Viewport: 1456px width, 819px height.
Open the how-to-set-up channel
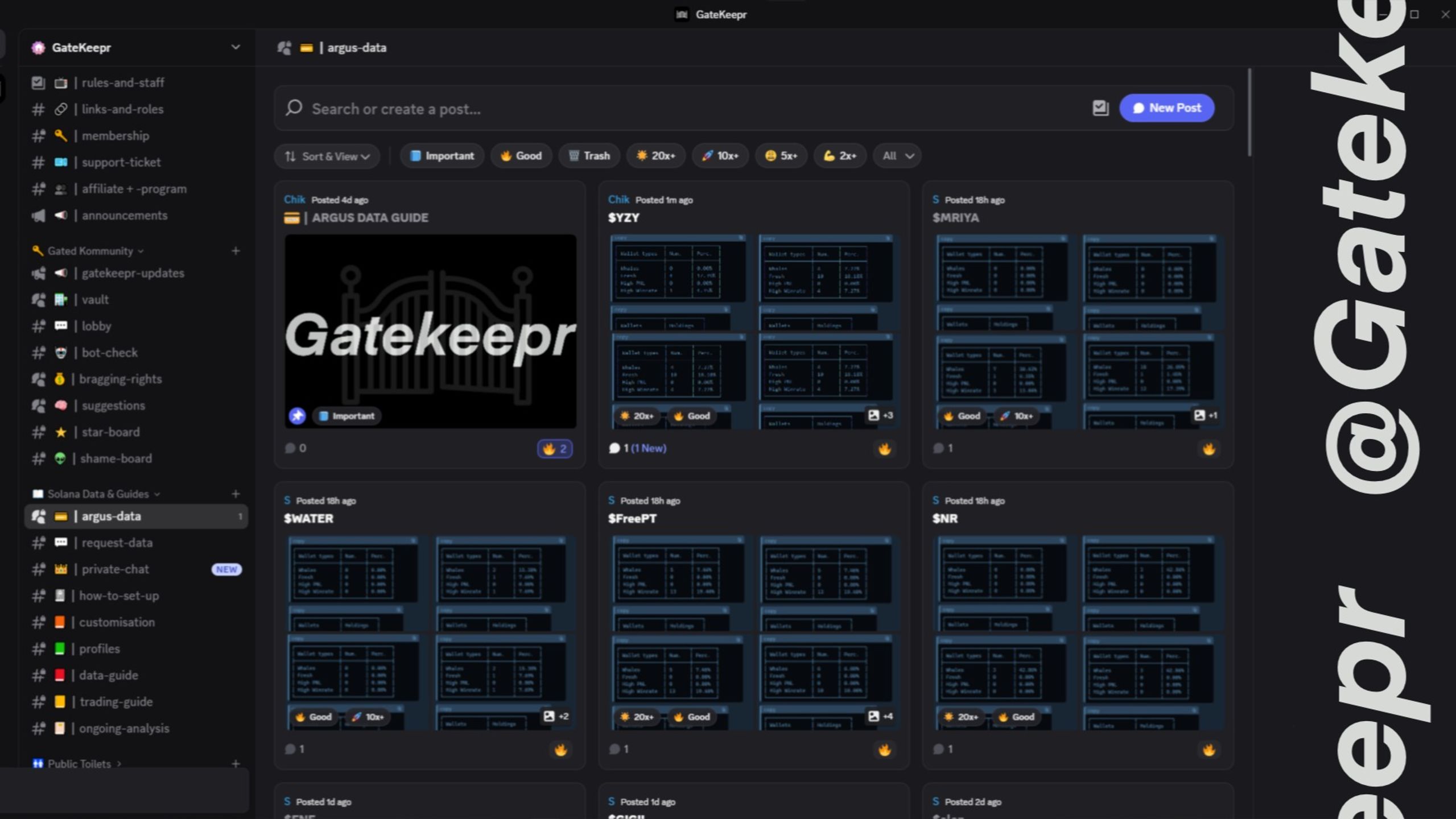(x=135, y=595)
